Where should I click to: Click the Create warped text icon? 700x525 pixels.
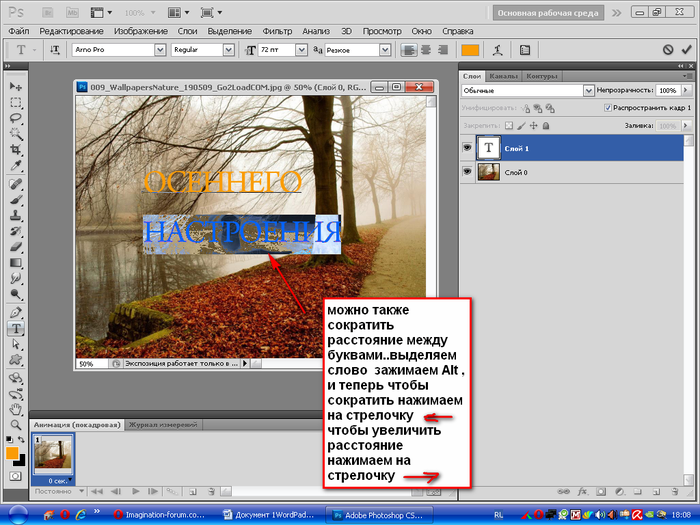point(498,49)
